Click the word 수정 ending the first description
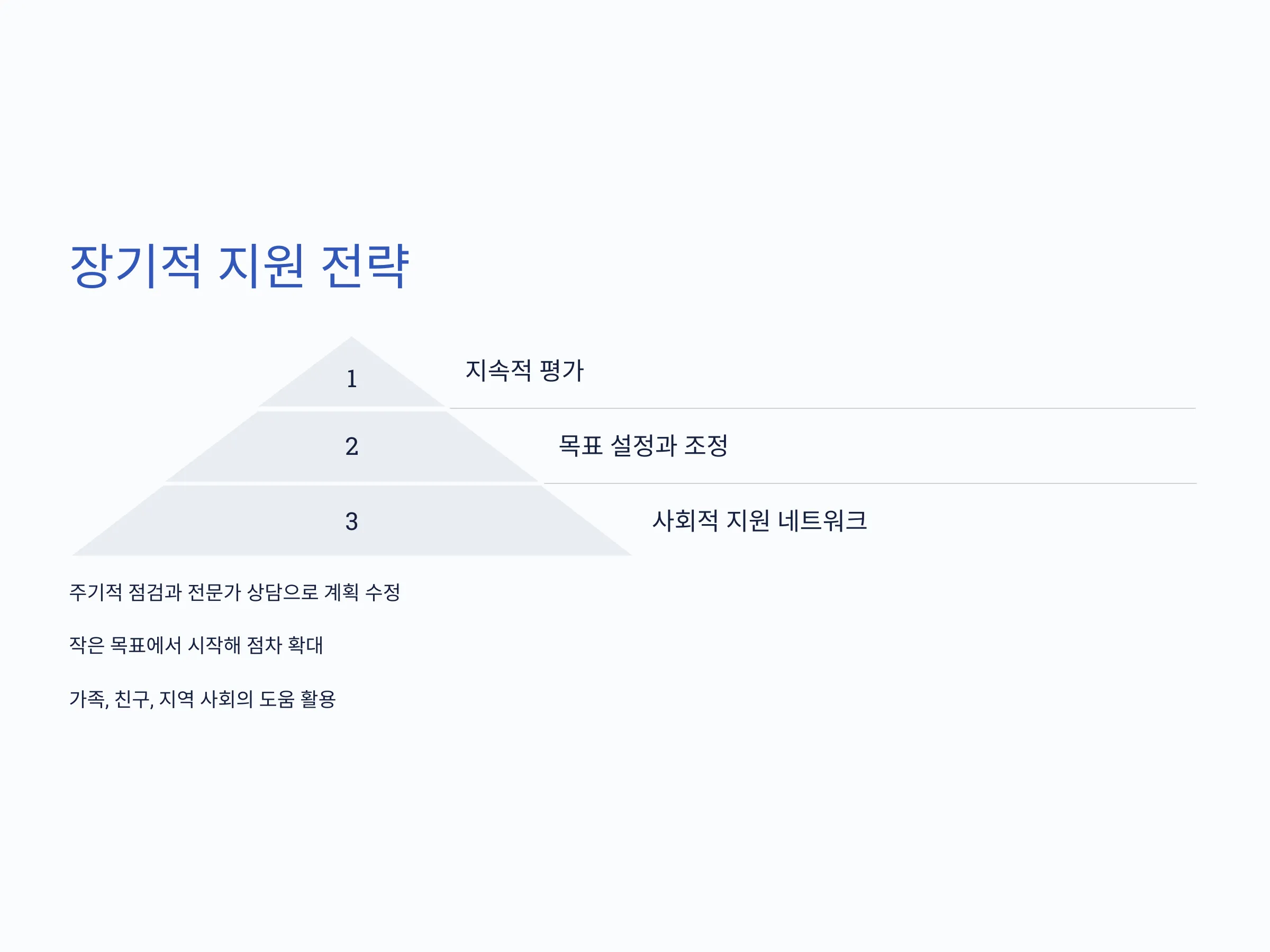This screenshot has height=952, width=1270. [x=383, y=592]
